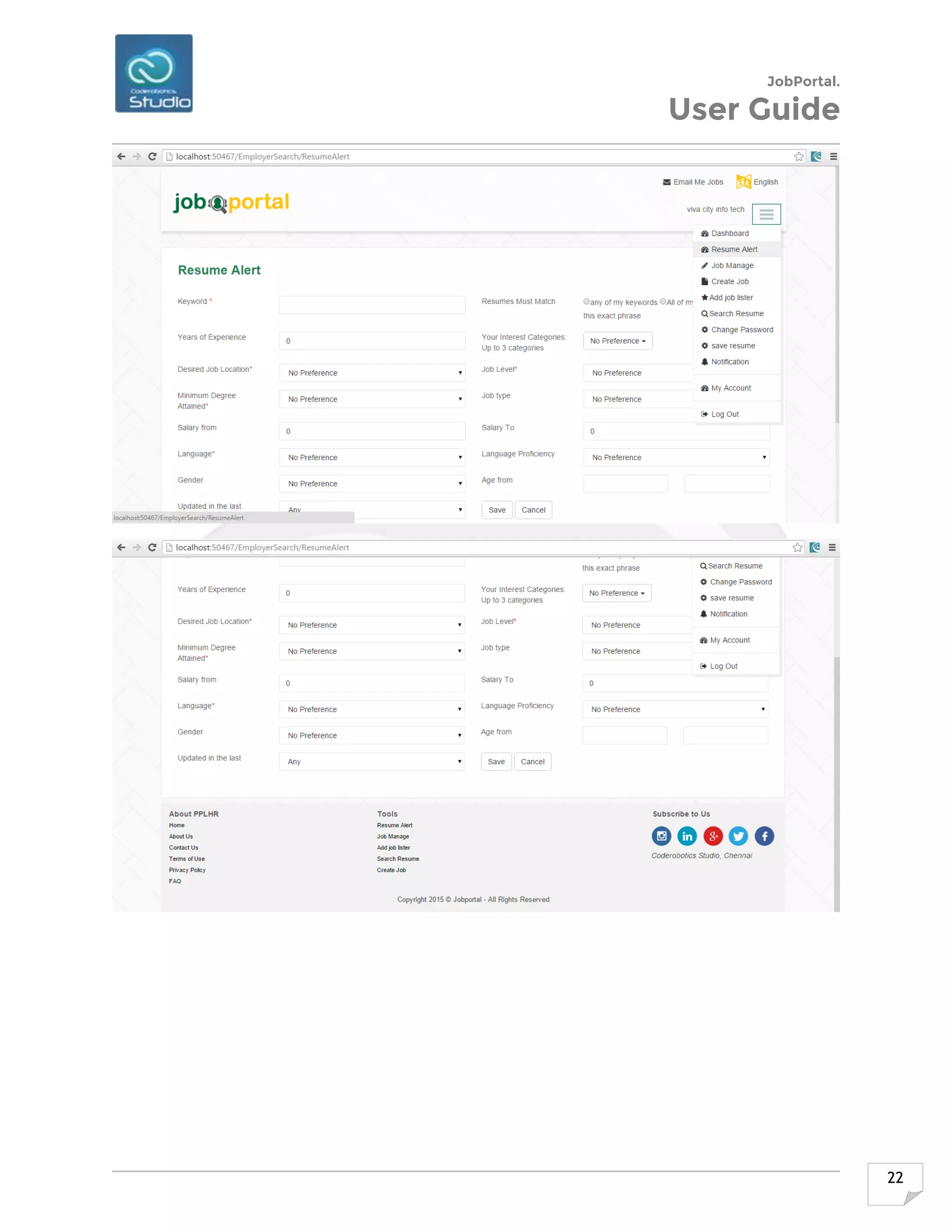The width and height of the screenshot is (952, 1232).
Task: Open the LinkedIn social icon
Action: [x=687, y=835]
